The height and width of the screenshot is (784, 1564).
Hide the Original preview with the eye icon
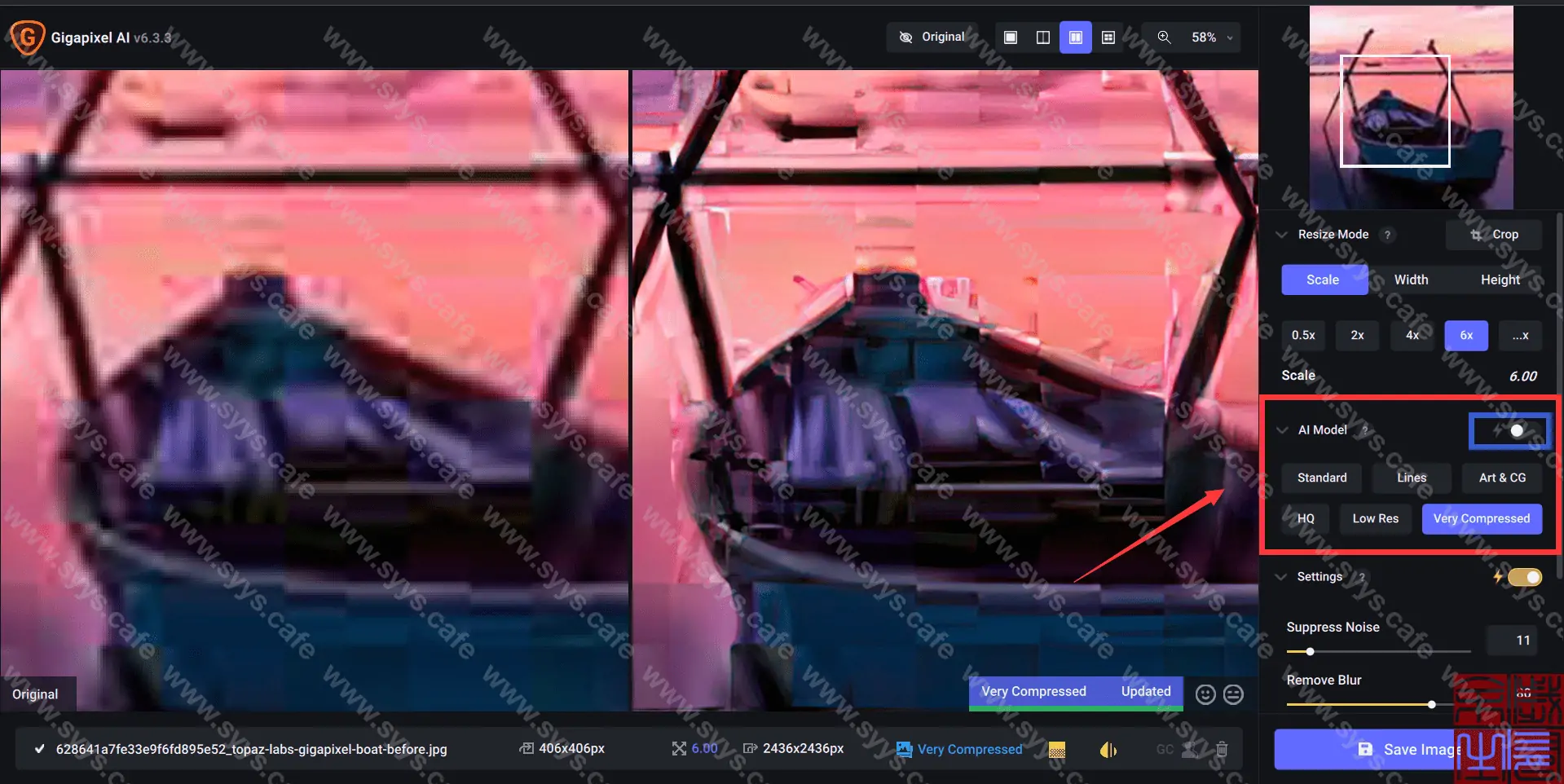905,37
